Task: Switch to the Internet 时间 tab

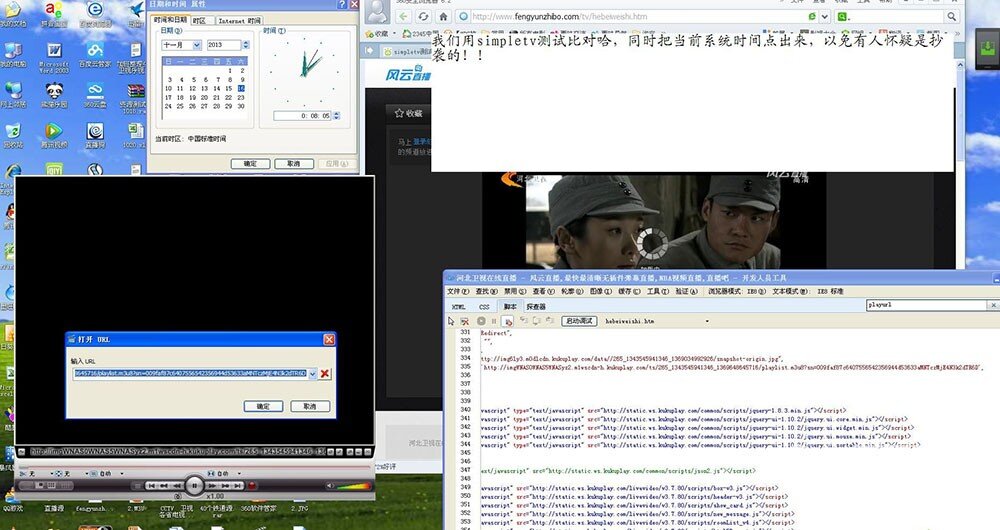Action: pyautogui.click(x=240, y=21)
